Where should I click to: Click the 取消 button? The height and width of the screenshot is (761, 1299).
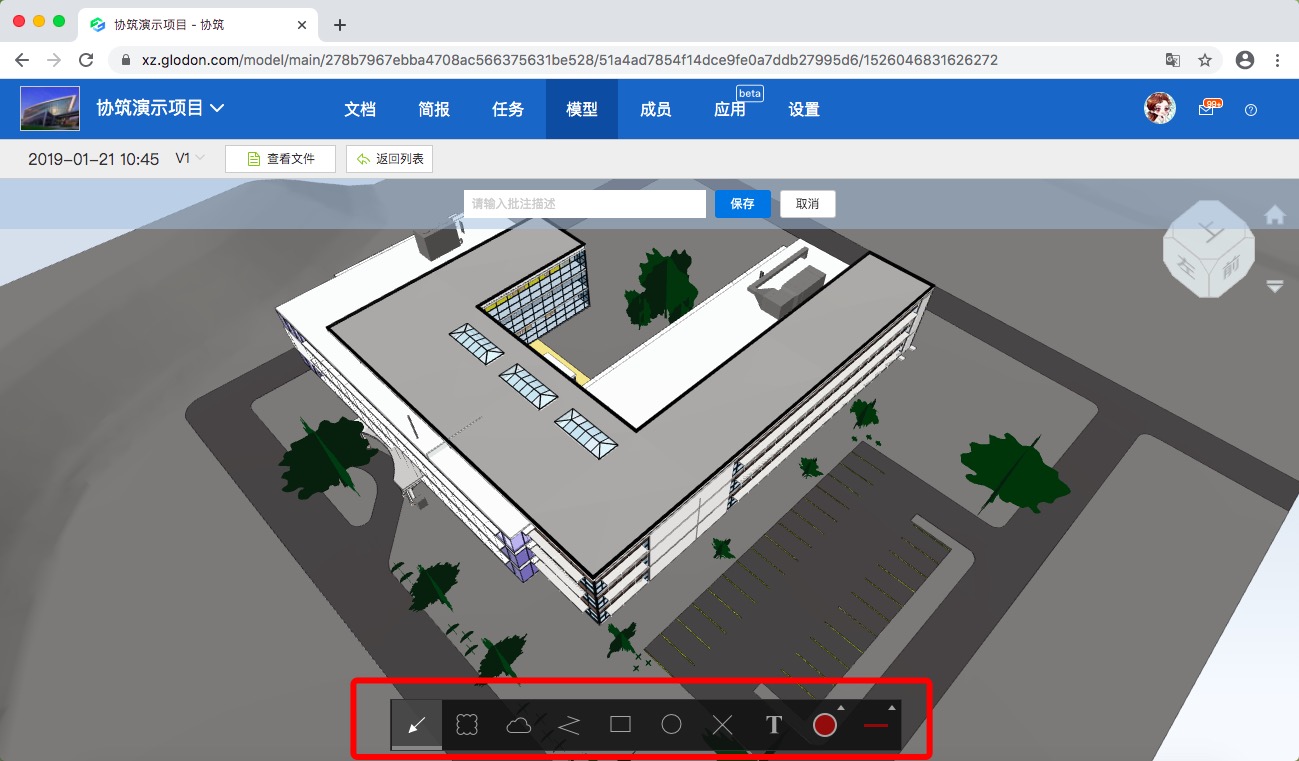807,204
